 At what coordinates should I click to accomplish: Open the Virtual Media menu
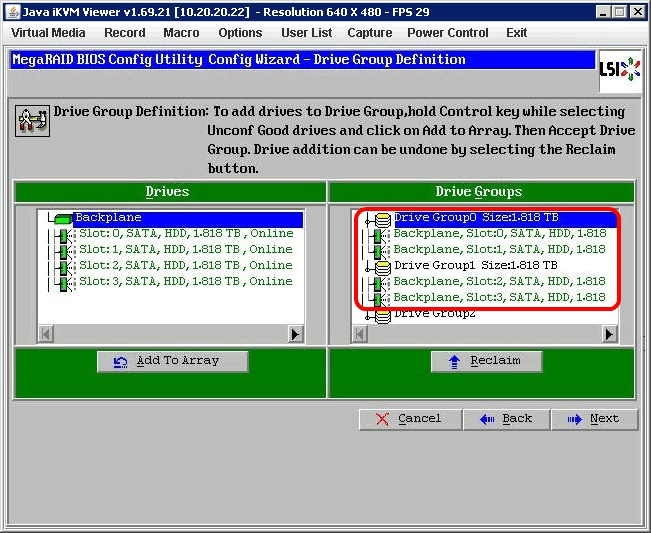pyautogui.click(x=48, y=33)
